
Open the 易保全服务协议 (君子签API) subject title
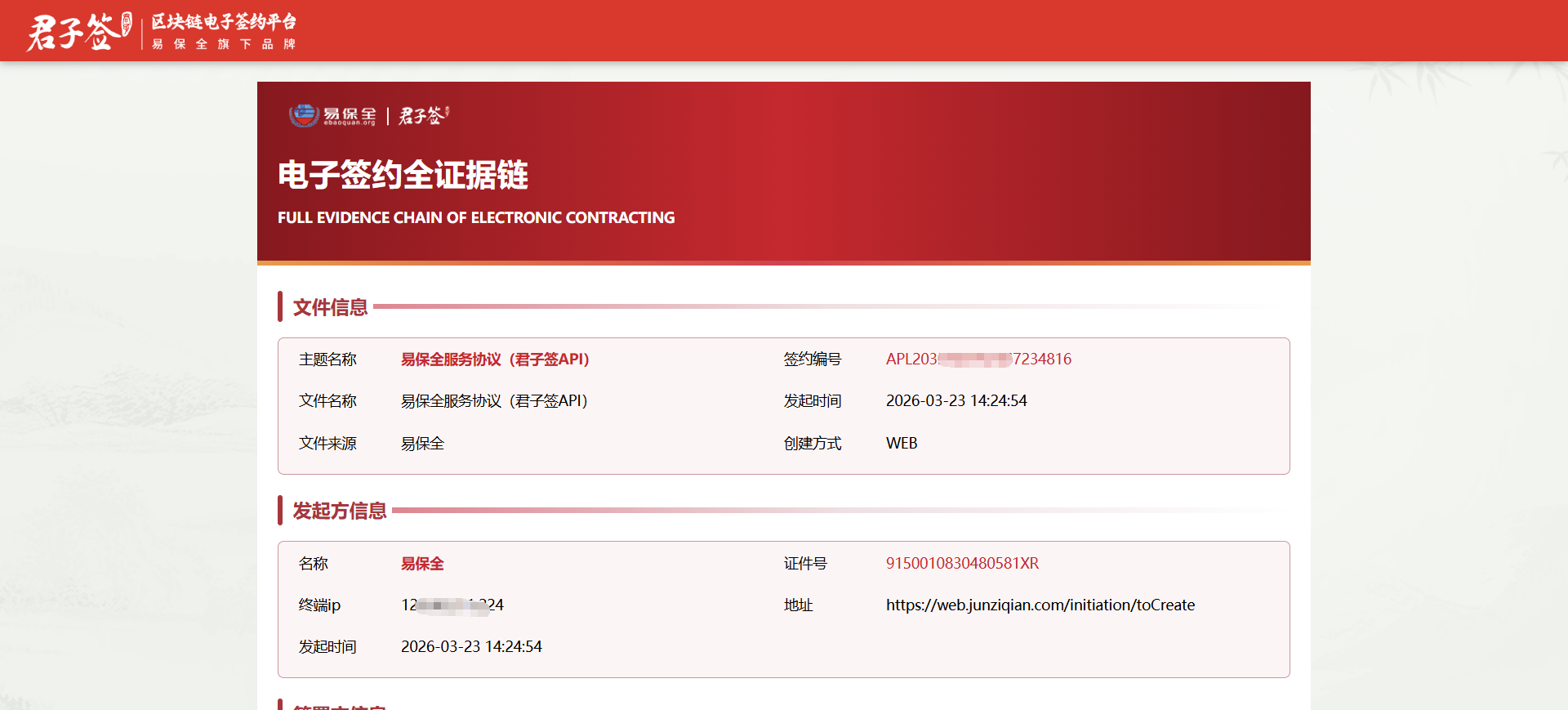click(x=495, y=359)
